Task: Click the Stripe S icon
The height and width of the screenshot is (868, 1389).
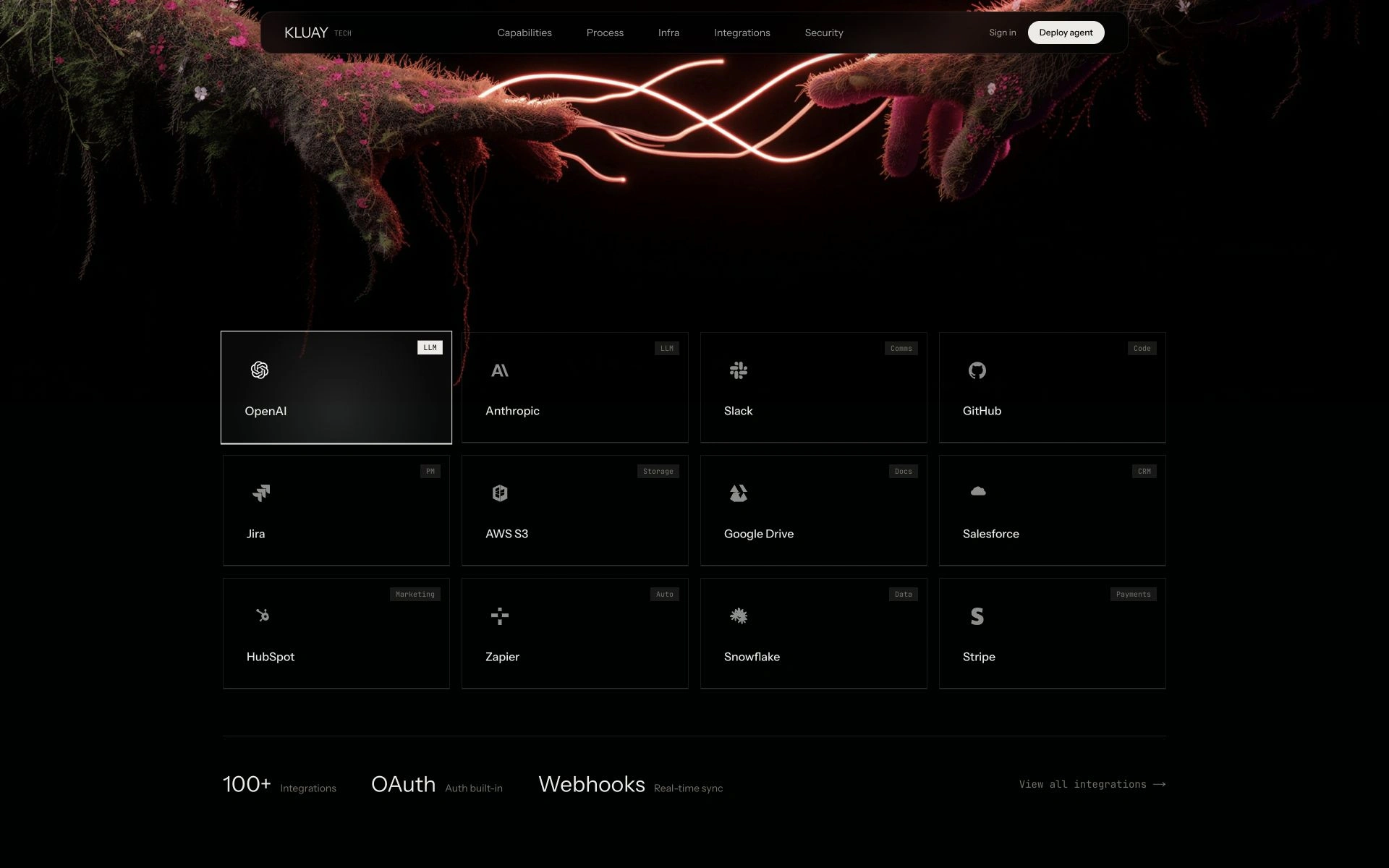Action: tap(977, 616)
